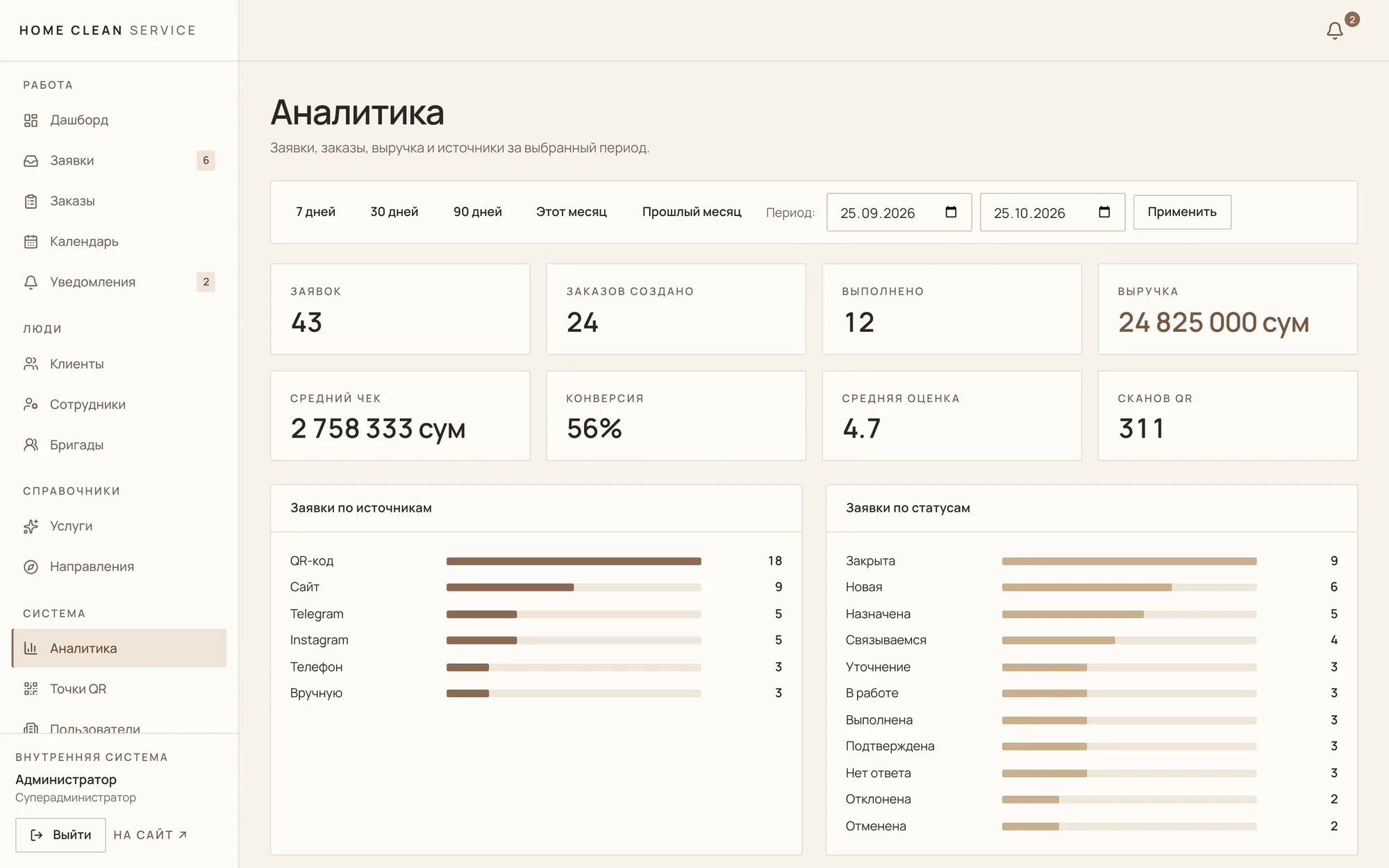This screenshot has width=1389, height=868.
Task: Click the Instagram source row label
Action: 319,640
